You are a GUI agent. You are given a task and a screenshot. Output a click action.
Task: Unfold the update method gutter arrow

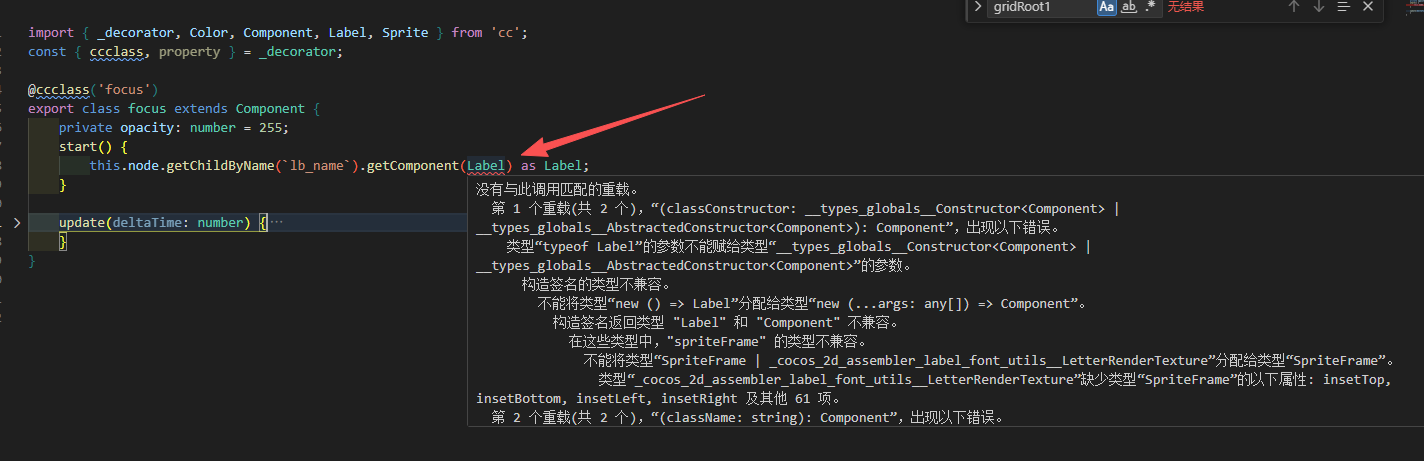point(17,222)
